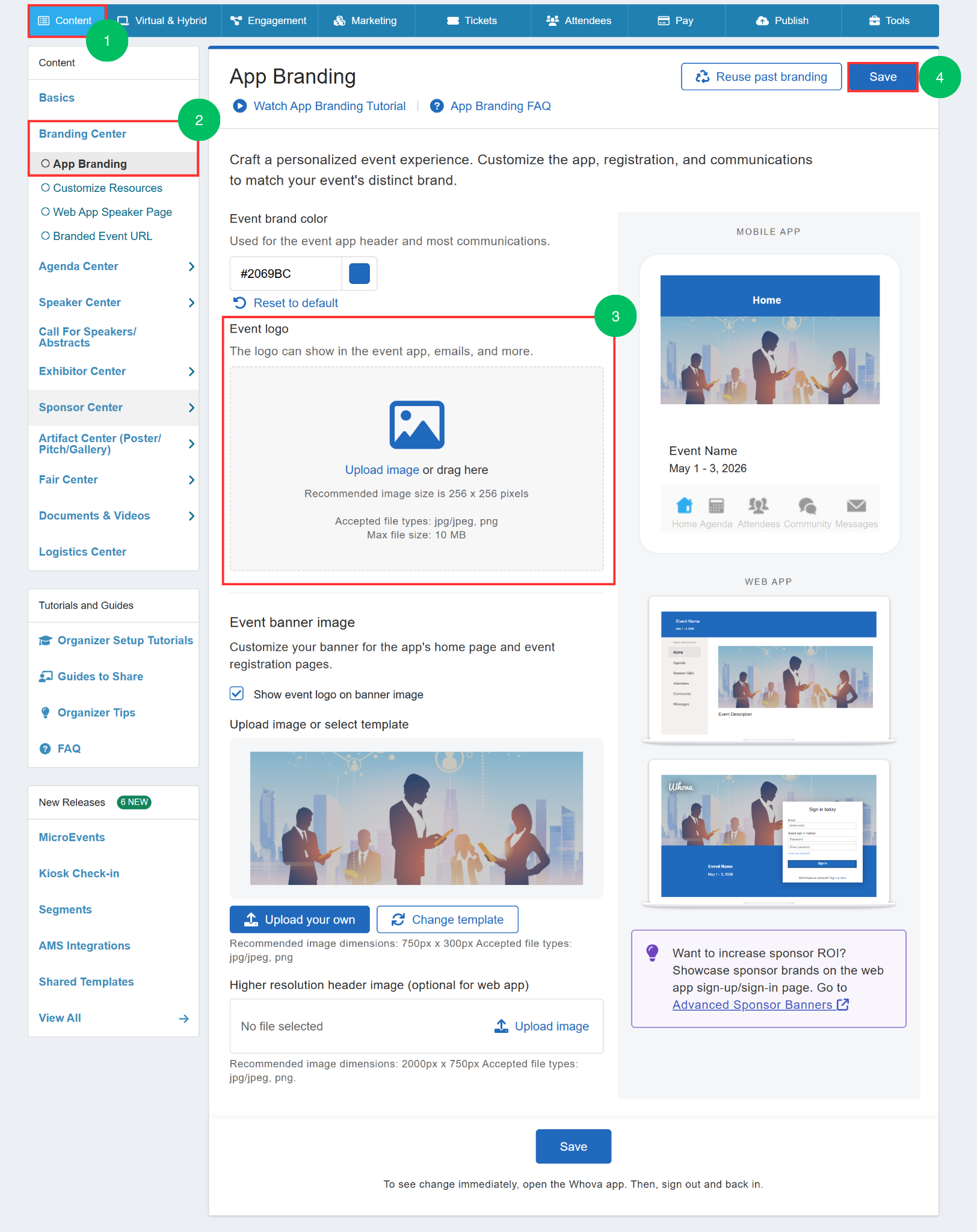Click the Change template button
Image resolution: width=977 pixels, height=1232 pixels.
pyautogui.click(x=447, y=919)
